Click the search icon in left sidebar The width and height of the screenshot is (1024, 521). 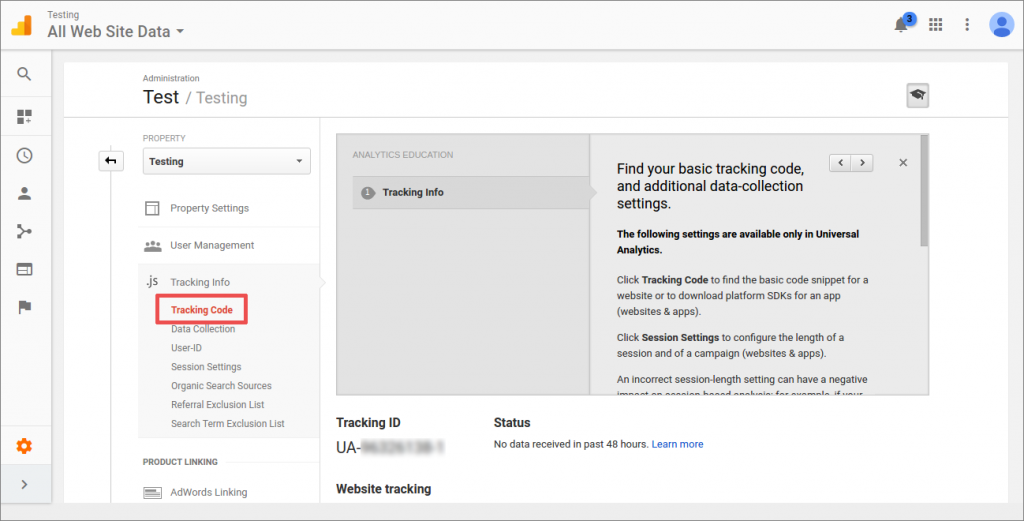pyautogui.click(x=24, y=74)
